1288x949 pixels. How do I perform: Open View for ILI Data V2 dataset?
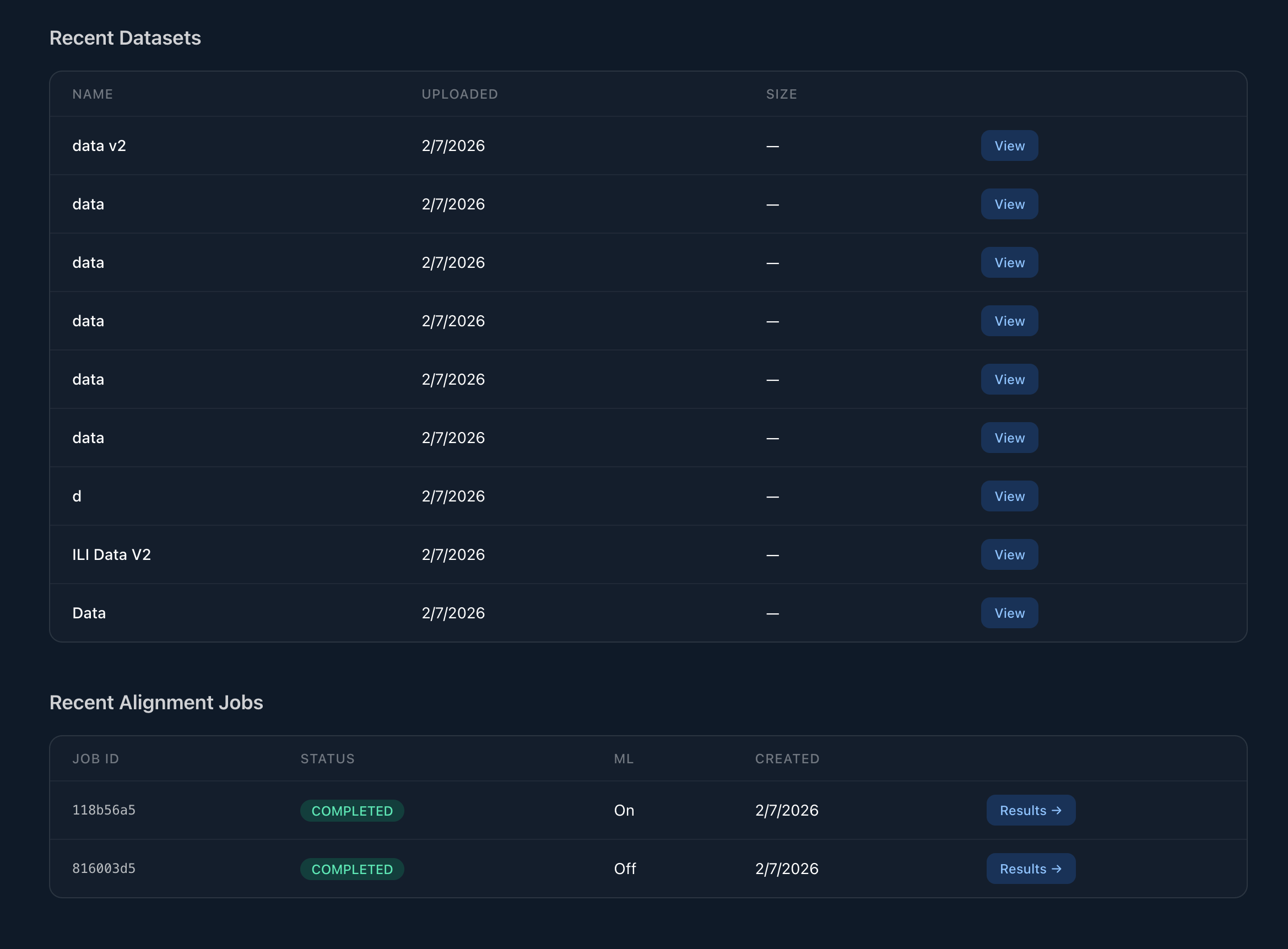pos(1009,554)
